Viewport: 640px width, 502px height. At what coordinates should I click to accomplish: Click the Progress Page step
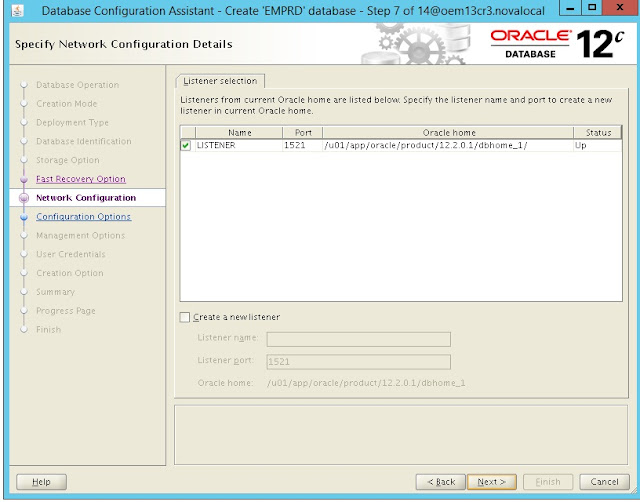pos(66,311)
